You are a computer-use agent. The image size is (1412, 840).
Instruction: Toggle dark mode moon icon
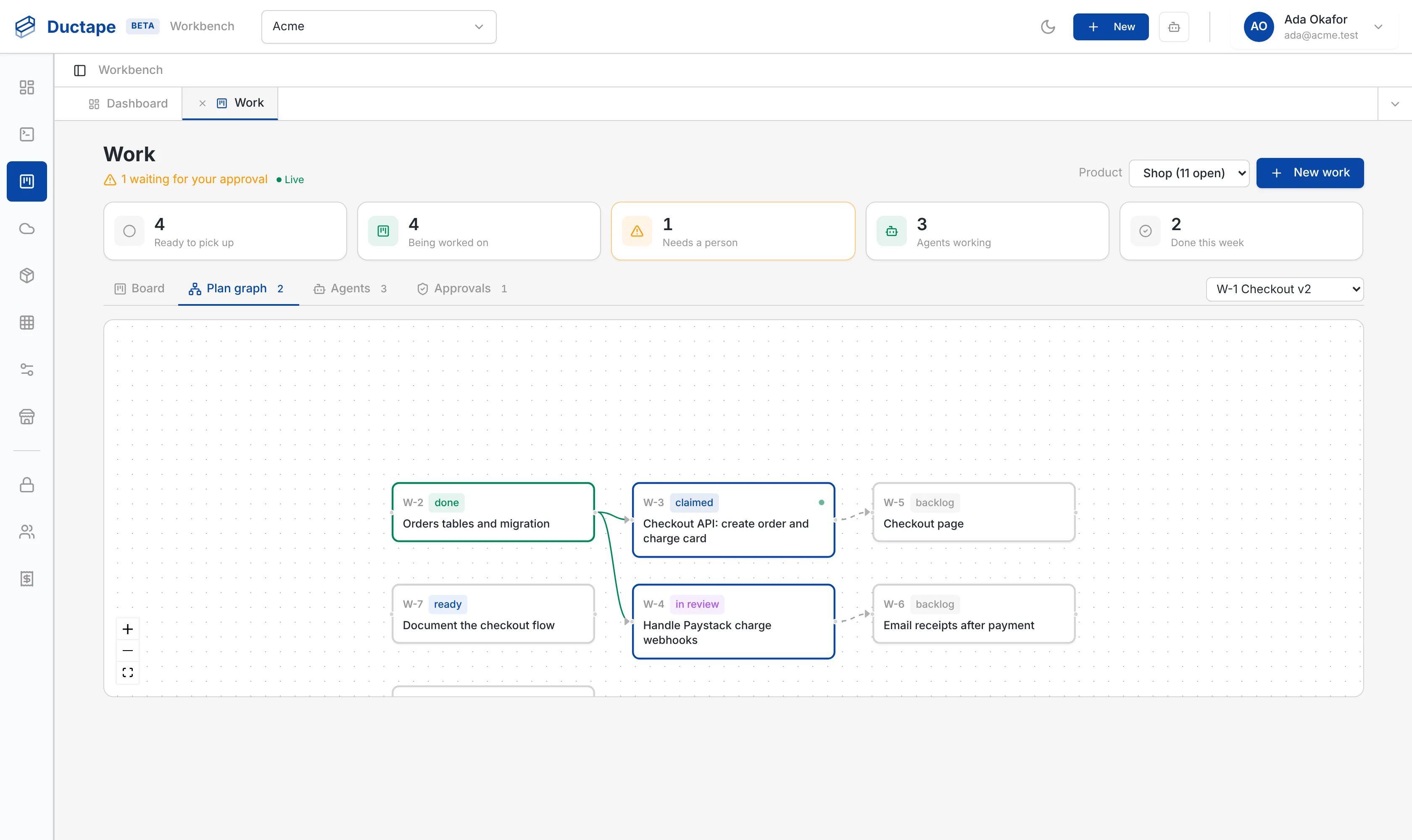[x=1048, y=26]
